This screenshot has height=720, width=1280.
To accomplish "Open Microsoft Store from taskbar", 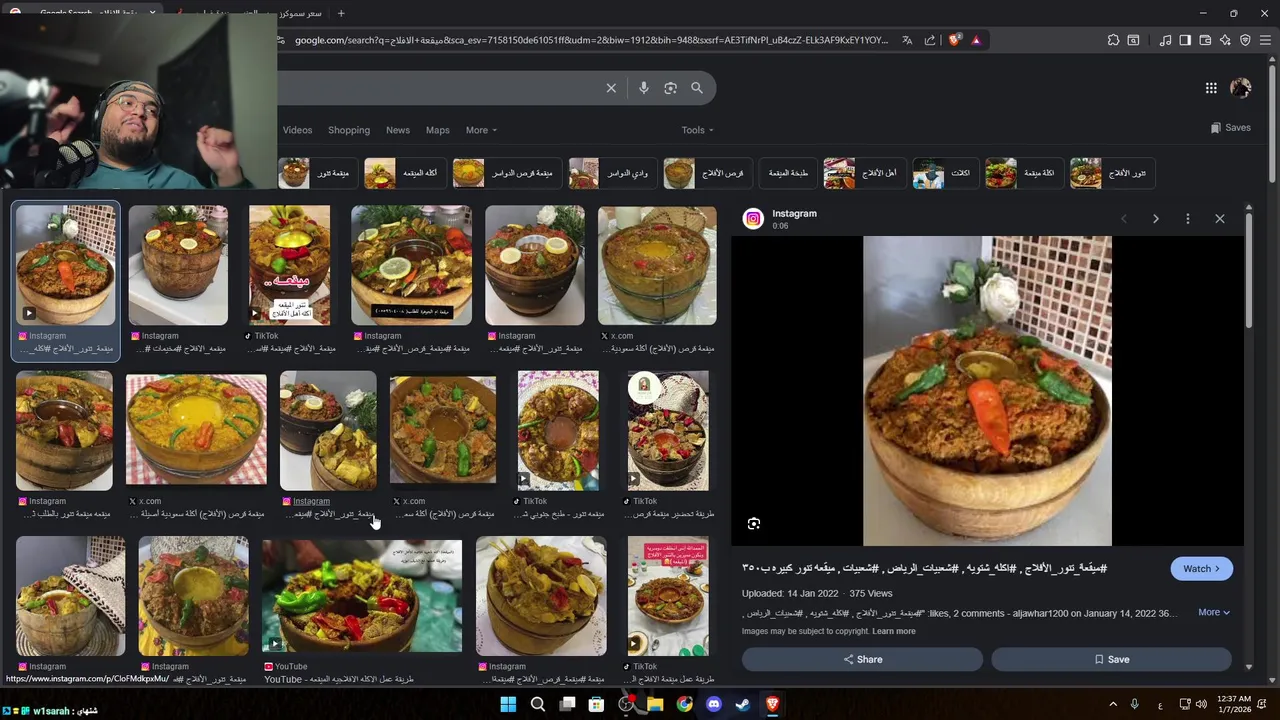I will (x=596, y=704).
